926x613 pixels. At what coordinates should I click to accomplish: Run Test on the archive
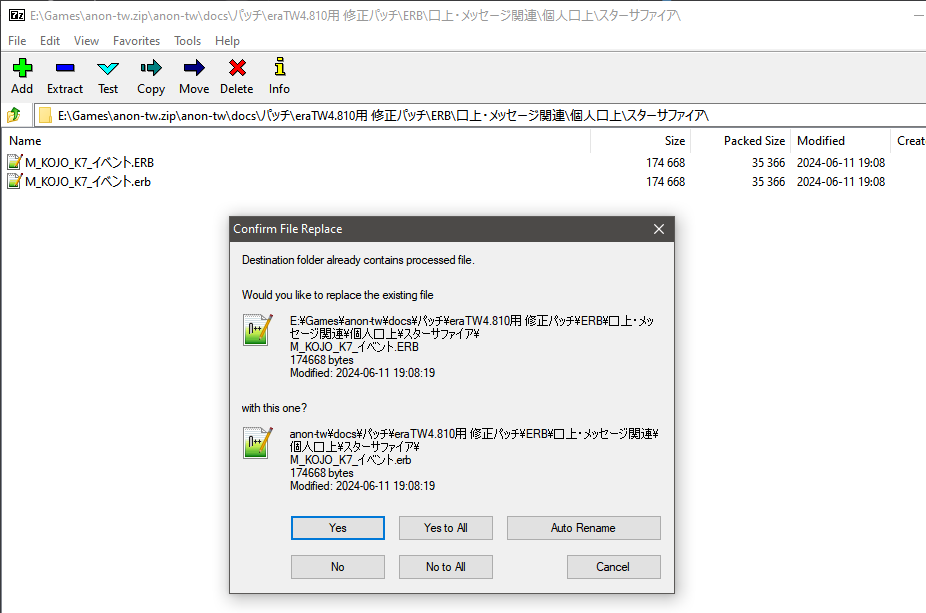(108, 76)
